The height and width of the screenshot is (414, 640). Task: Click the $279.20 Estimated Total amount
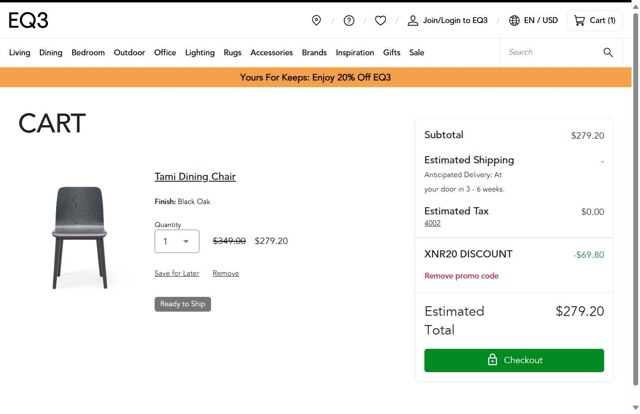click(x=580, y=311)
